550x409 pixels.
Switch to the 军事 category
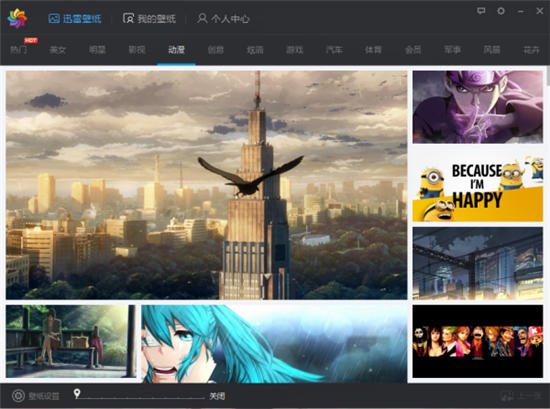pos(452,50)
